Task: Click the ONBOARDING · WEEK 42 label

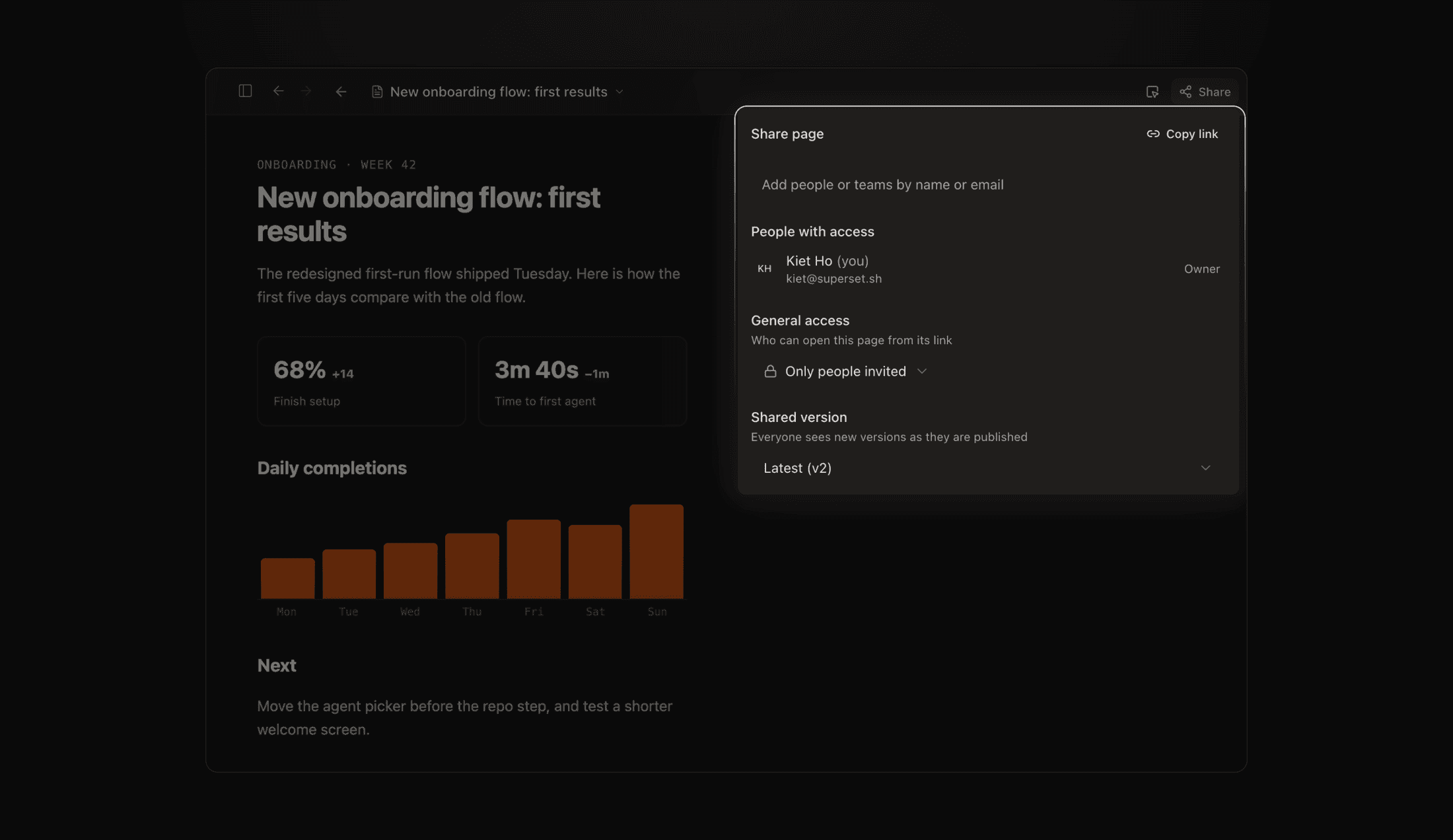Action: coord(337,164)
